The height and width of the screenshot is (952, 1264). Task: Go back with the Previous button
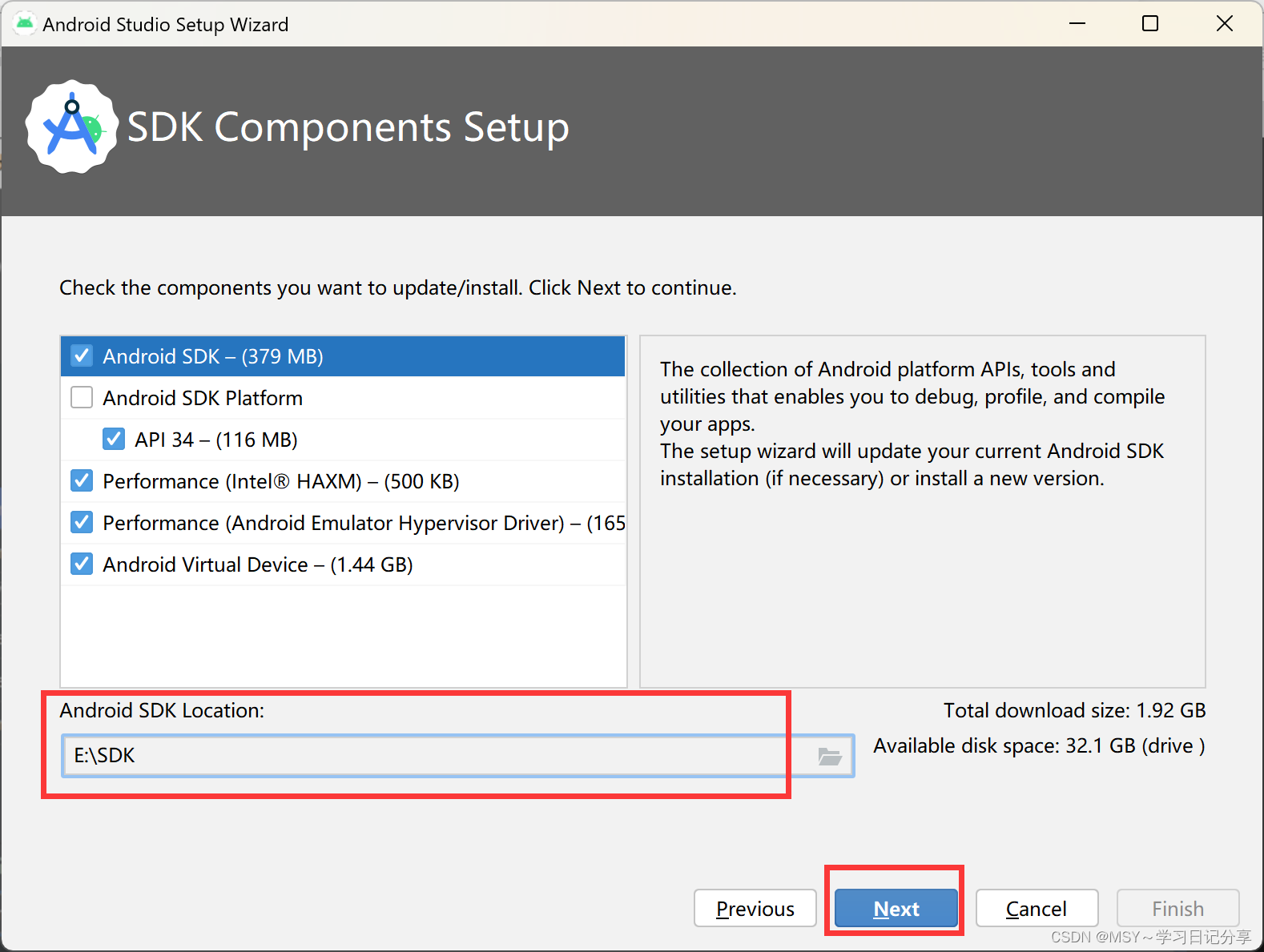click(x=755, y=909)
